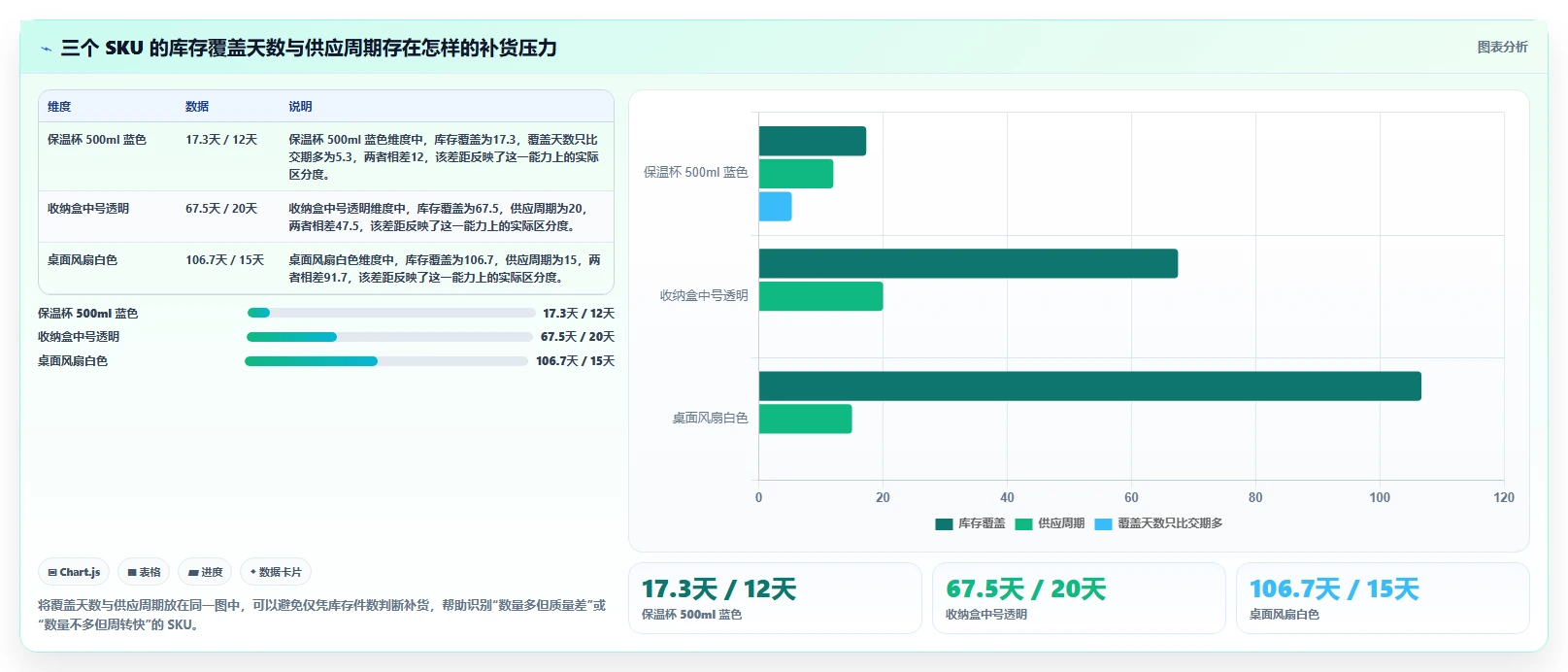This screenshot has height=672, width=1568.
Task: Click table cell 桌面风扇白色
Action: click(x=83, y=260)
